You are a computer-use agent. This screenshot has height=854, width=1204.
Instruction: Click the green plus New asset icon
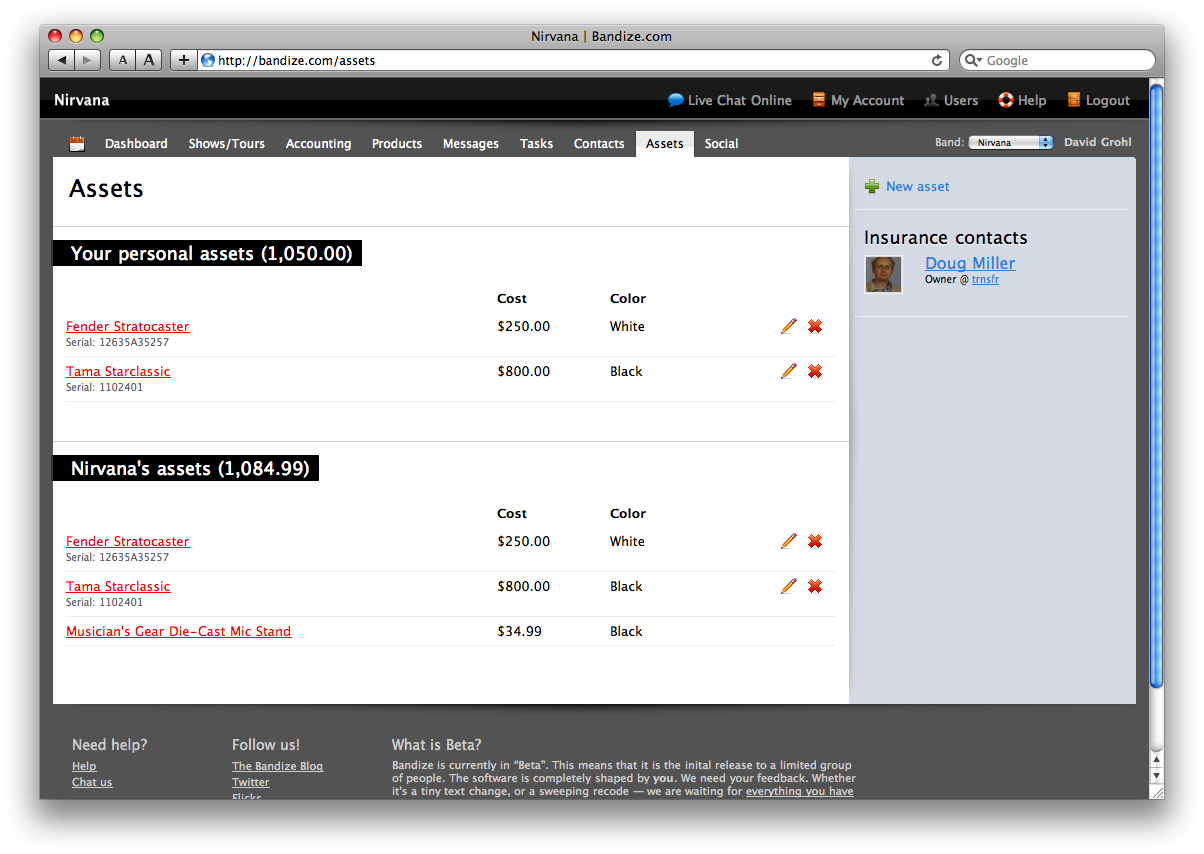click(x=872, y=186)
